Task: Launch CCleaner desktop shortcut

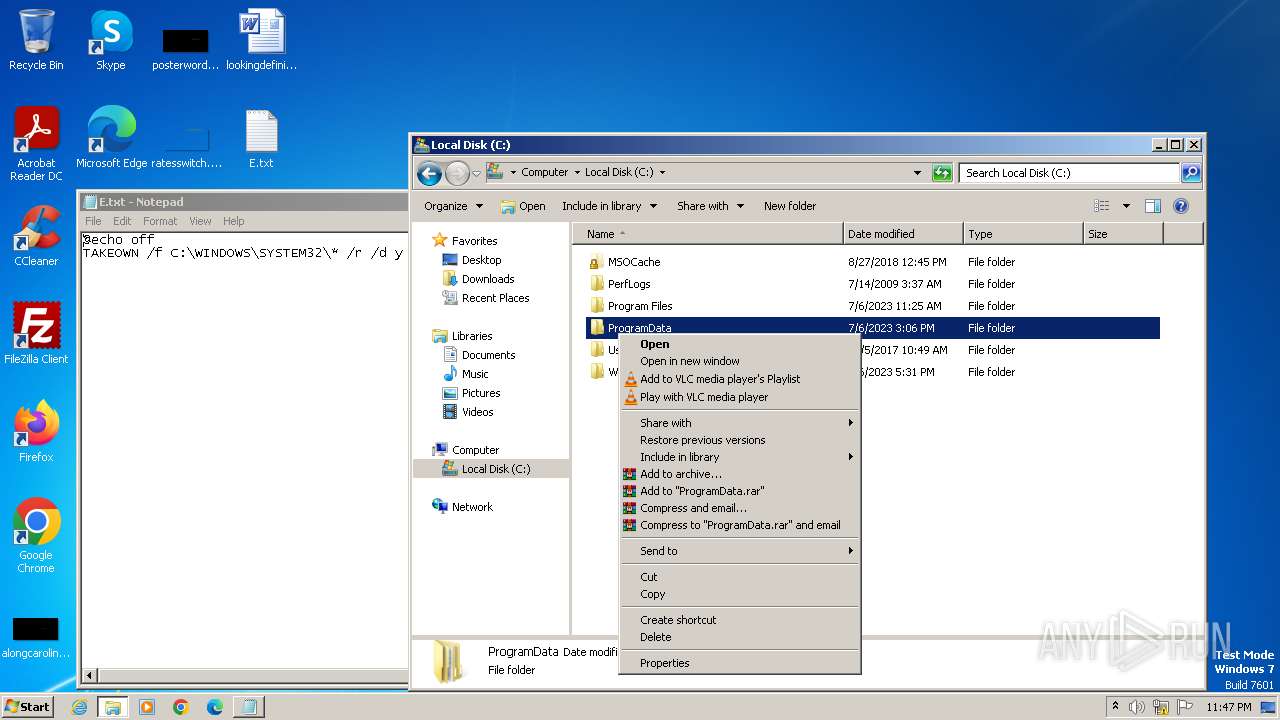Action: pyautogui.click(x=36, y=235)
